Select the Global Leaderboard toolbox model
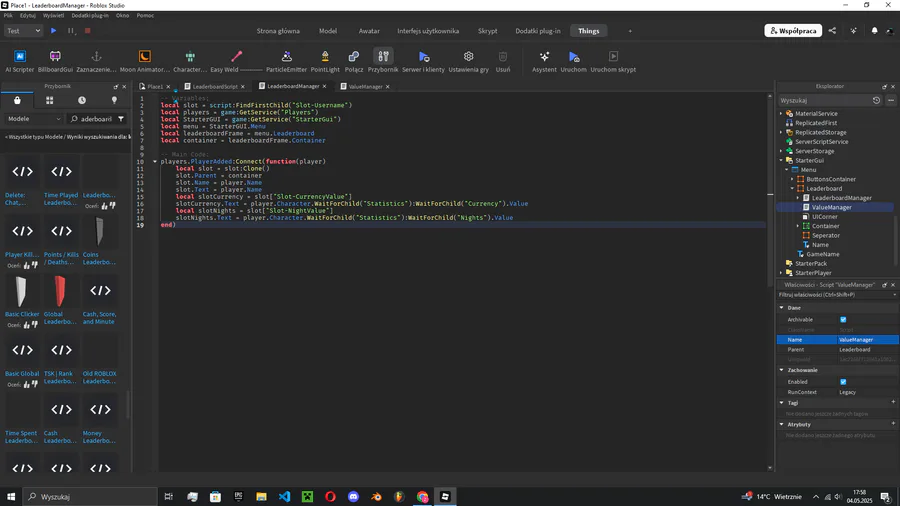This screenshot has height=506, width=900. [x=60, y=299]
